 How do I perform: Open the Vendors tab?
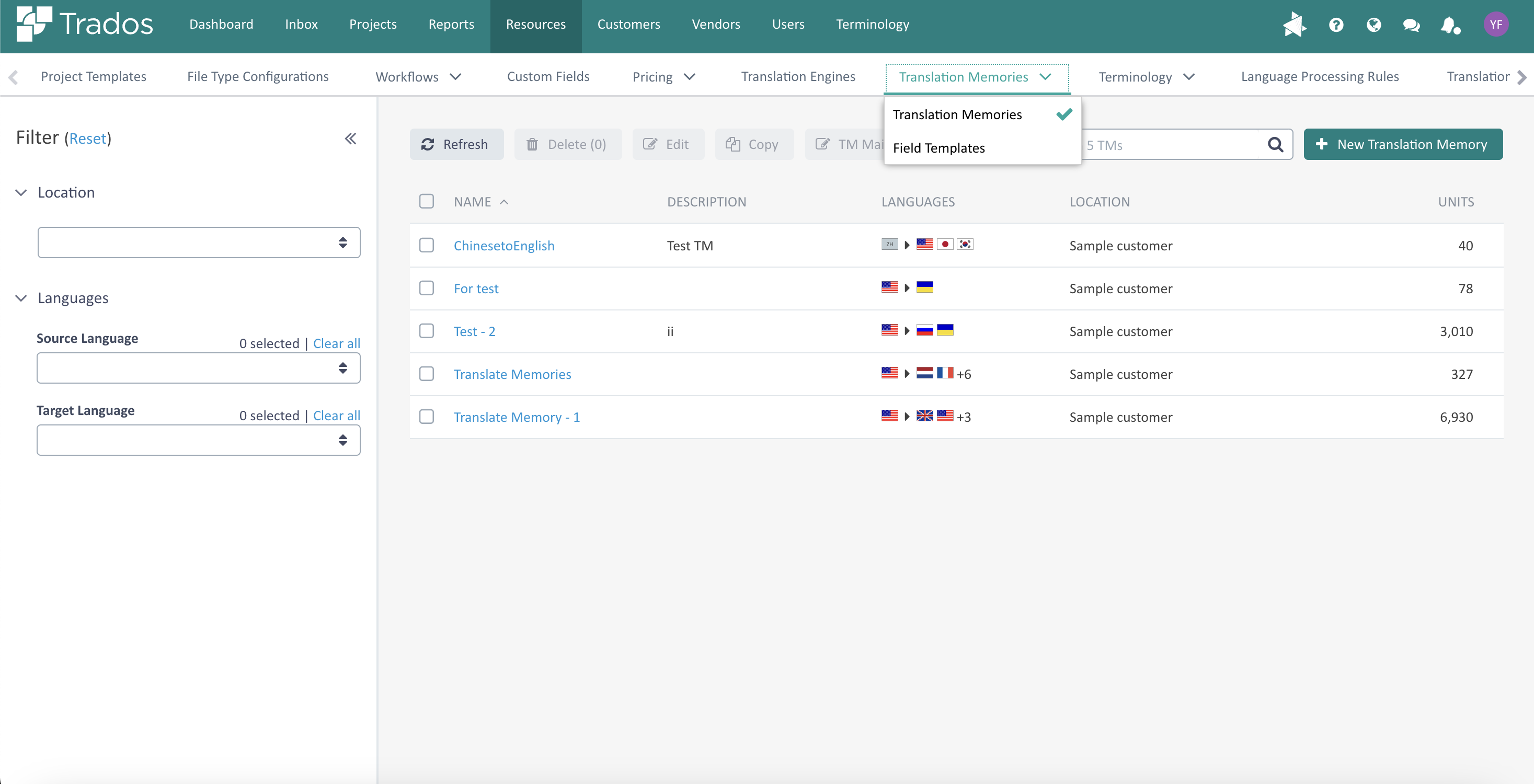click(x=716, y=25)
